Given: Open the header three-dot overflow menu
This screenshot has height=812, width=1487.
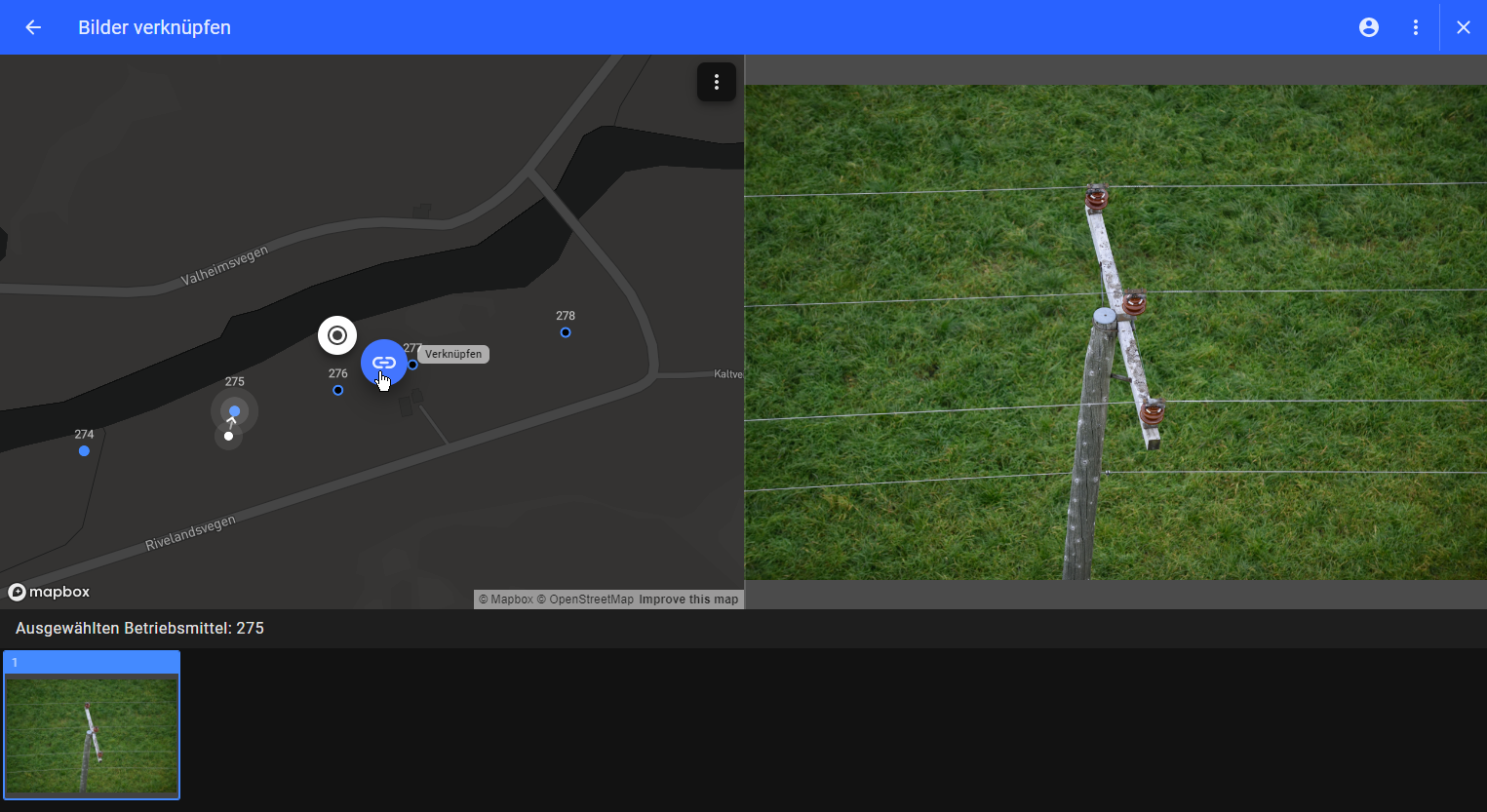Looking at the screenshot, I should click(1416, 27).
